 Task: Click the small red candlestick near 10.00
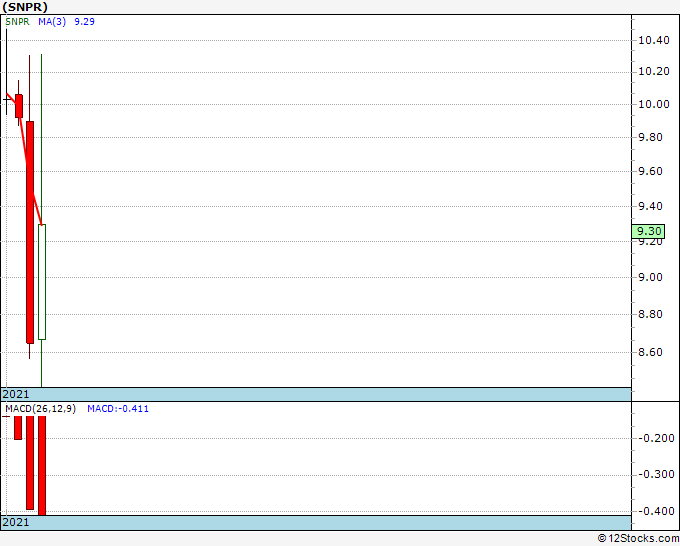19,106
